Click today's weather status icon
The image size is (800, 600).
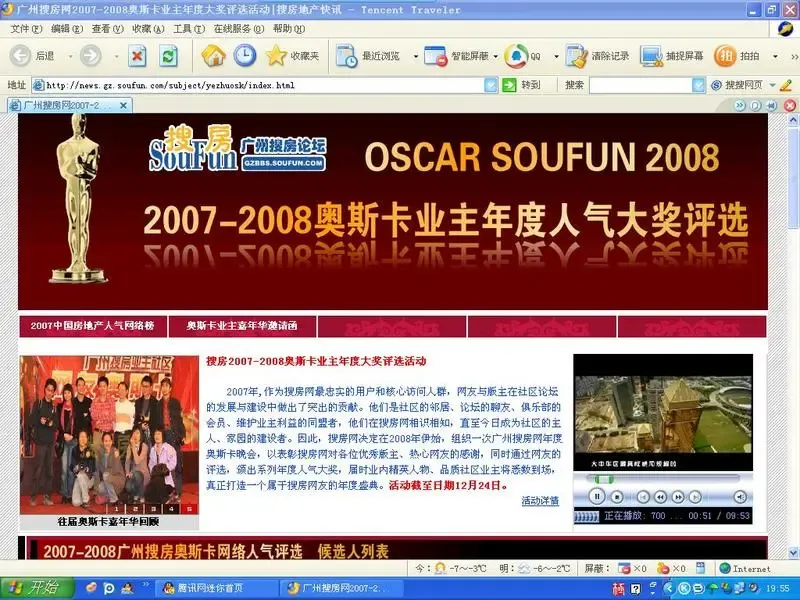point(440,568)
